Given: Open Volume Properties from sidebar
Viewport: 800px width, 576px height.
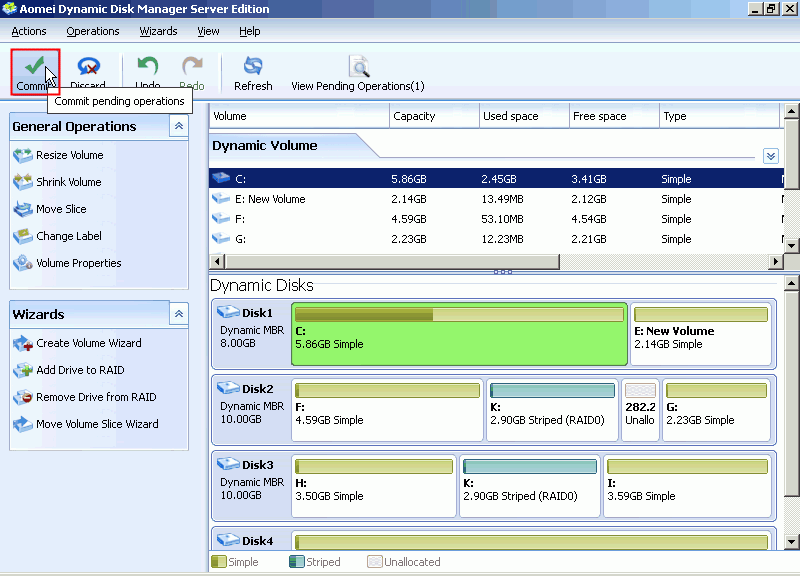Looking at the screenshot, I should click(78, 263).
